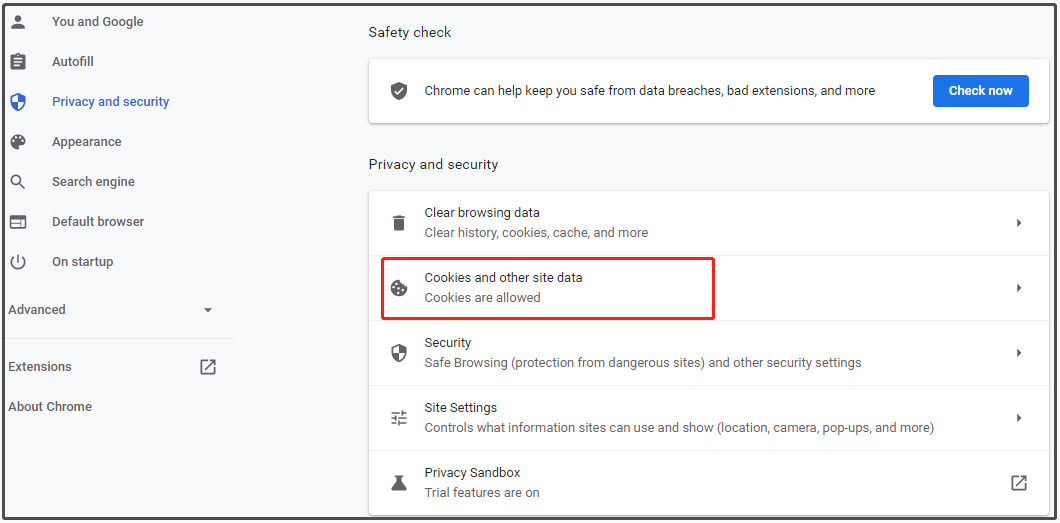Open Default browser settings section
The height and width of the screenshot is (523, 1060).
pos(98,222)
